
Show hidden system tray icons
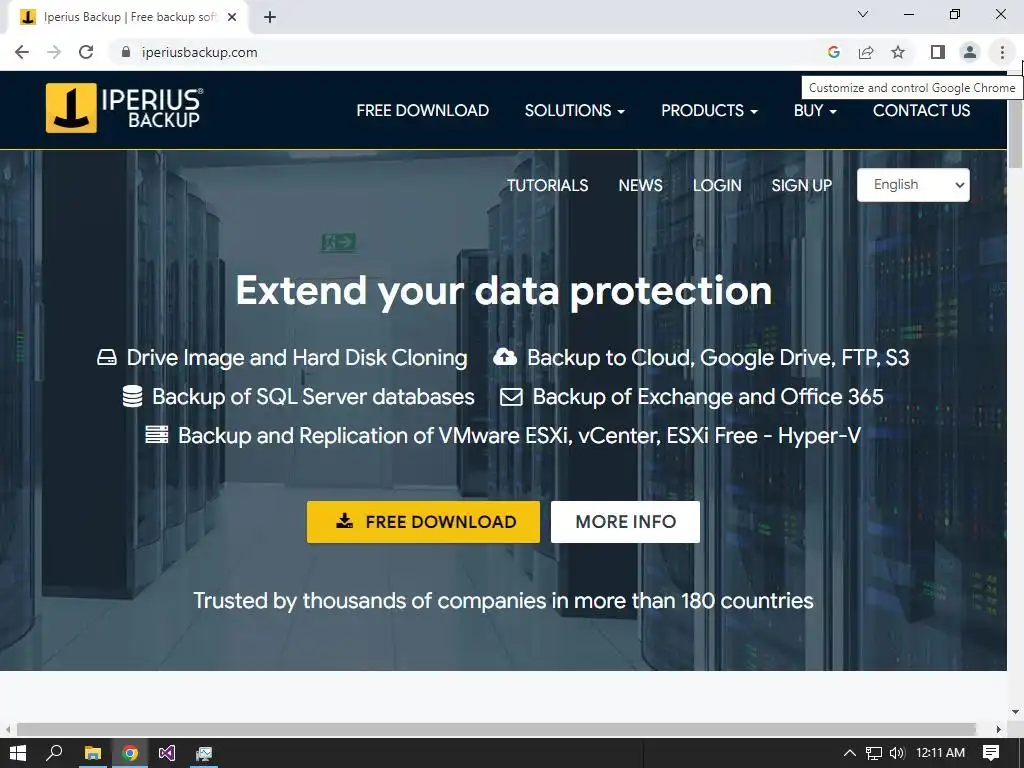[850, 753]
